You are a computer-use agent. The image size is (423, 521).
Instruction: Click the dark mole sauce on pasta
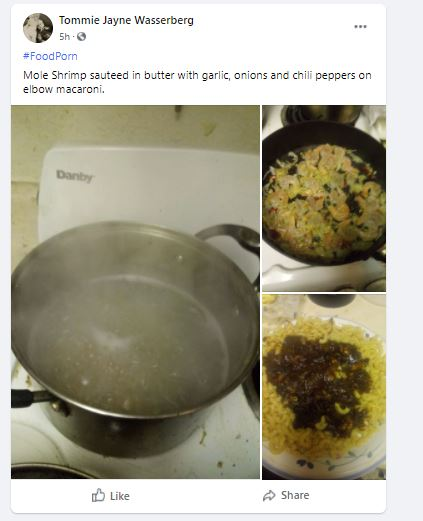point(318,382)
